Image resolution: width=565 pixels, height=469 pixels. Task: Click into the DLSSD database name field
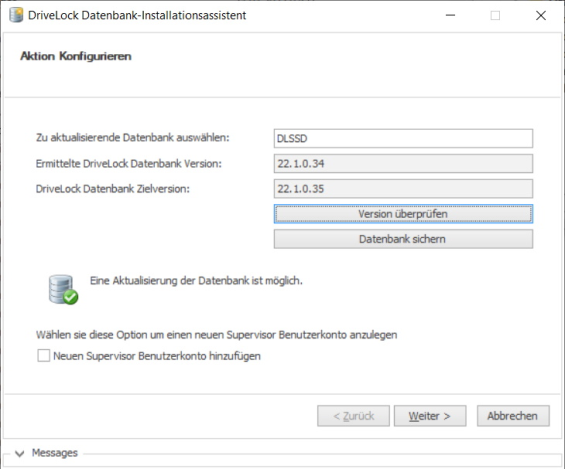(403, 139)
